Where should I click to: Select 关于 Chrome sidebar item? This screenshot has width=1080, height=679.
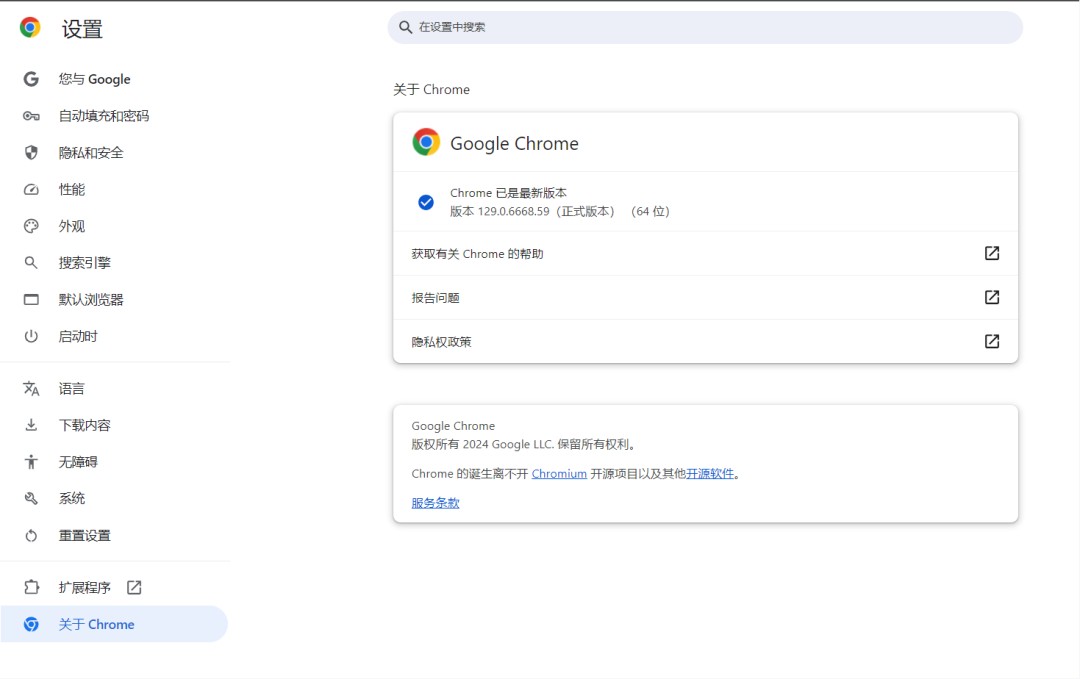114,624
